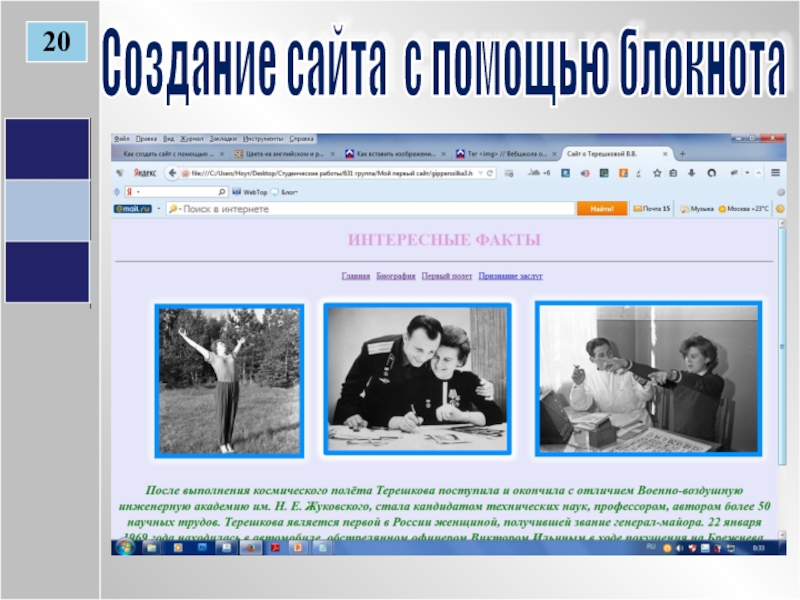Switch to Firefox on the taskbar
Screen dimensions: 800x600
(x=251, y=548)
